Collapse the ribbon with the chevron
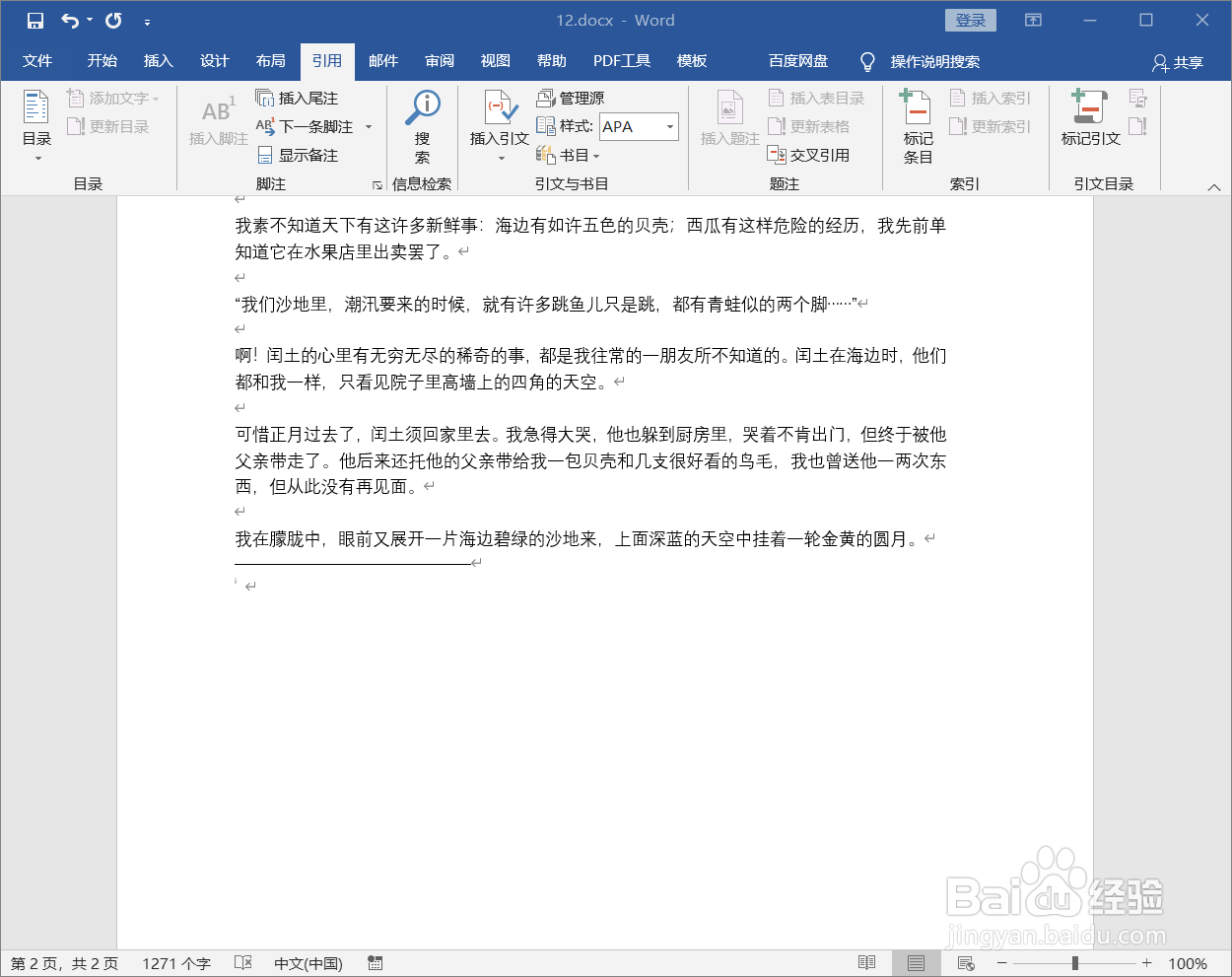The width and height of the screenshot is (1232, 977). [1213, 186]
